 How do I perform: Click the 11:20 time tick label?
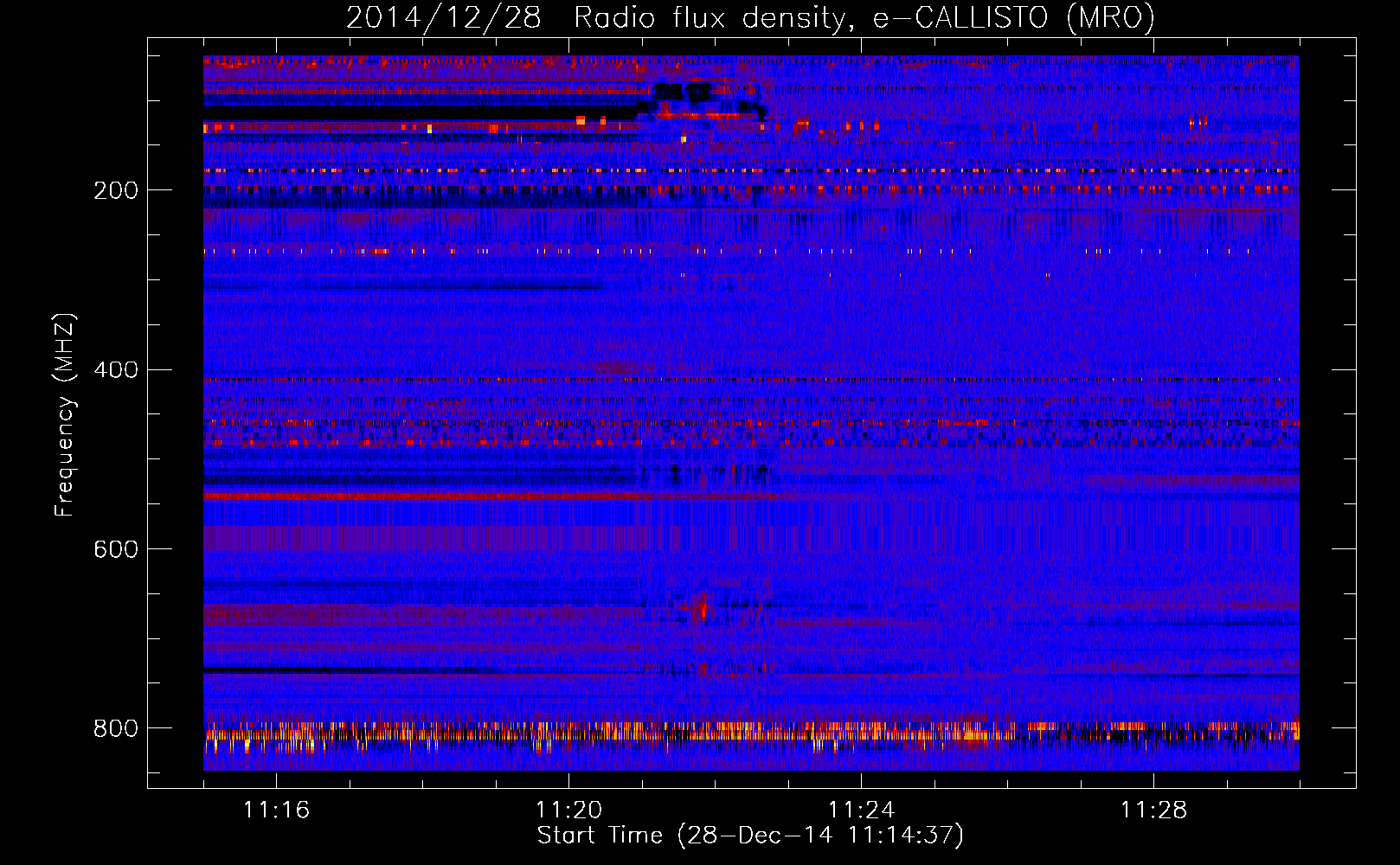click(568, 810)
